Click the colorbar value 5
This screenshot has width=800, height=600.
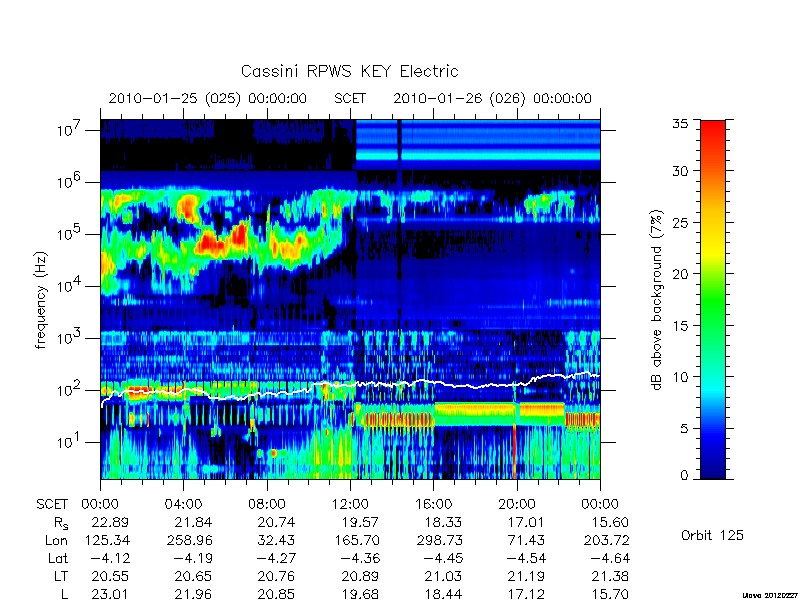coord(684,429)
